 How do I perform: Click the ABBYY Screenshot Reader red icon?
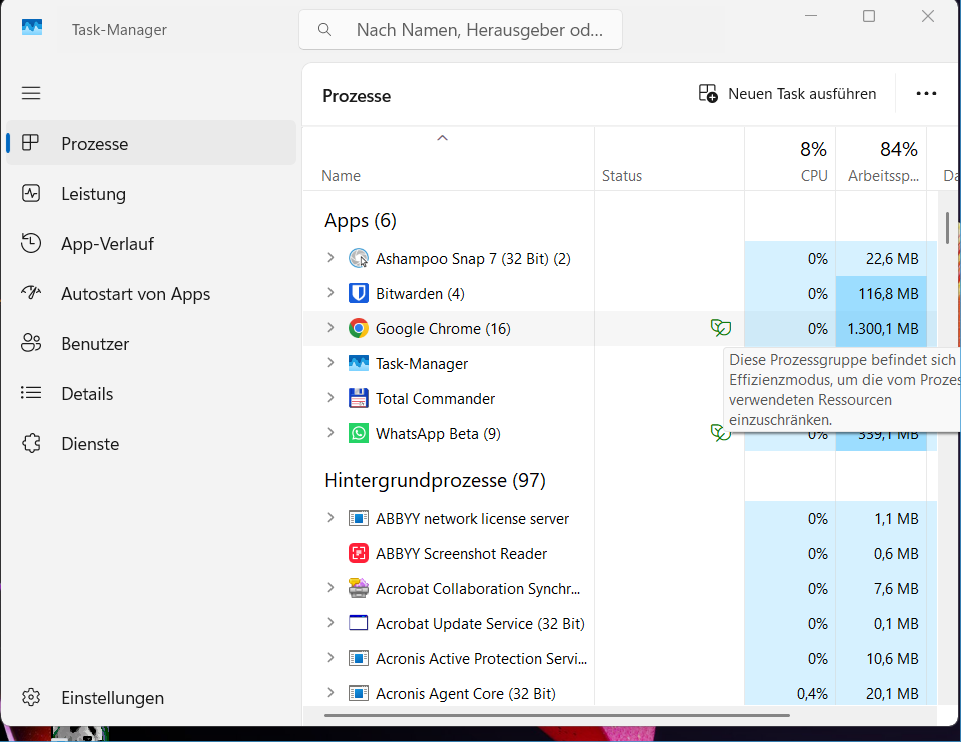(359, 553)
